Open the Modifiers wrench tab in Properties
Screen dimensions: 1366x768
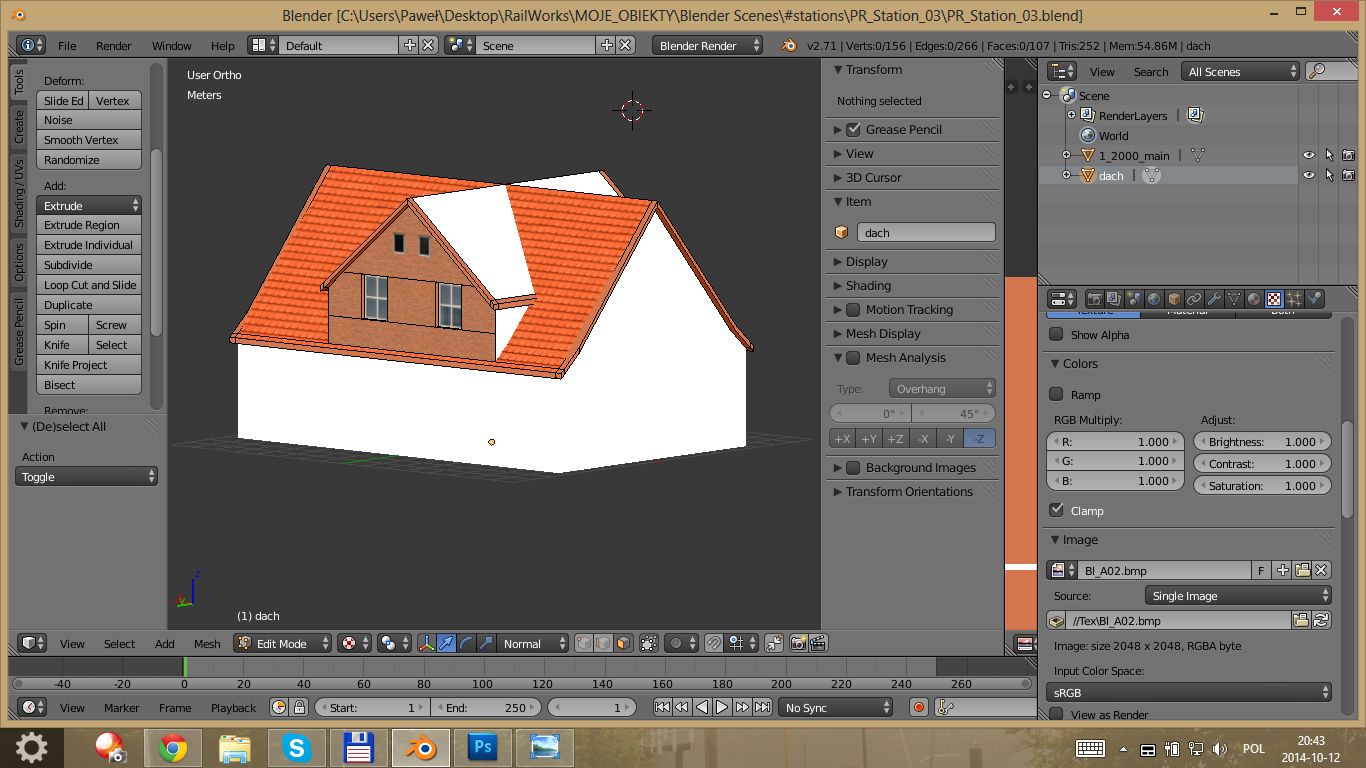coord(1214,299)
